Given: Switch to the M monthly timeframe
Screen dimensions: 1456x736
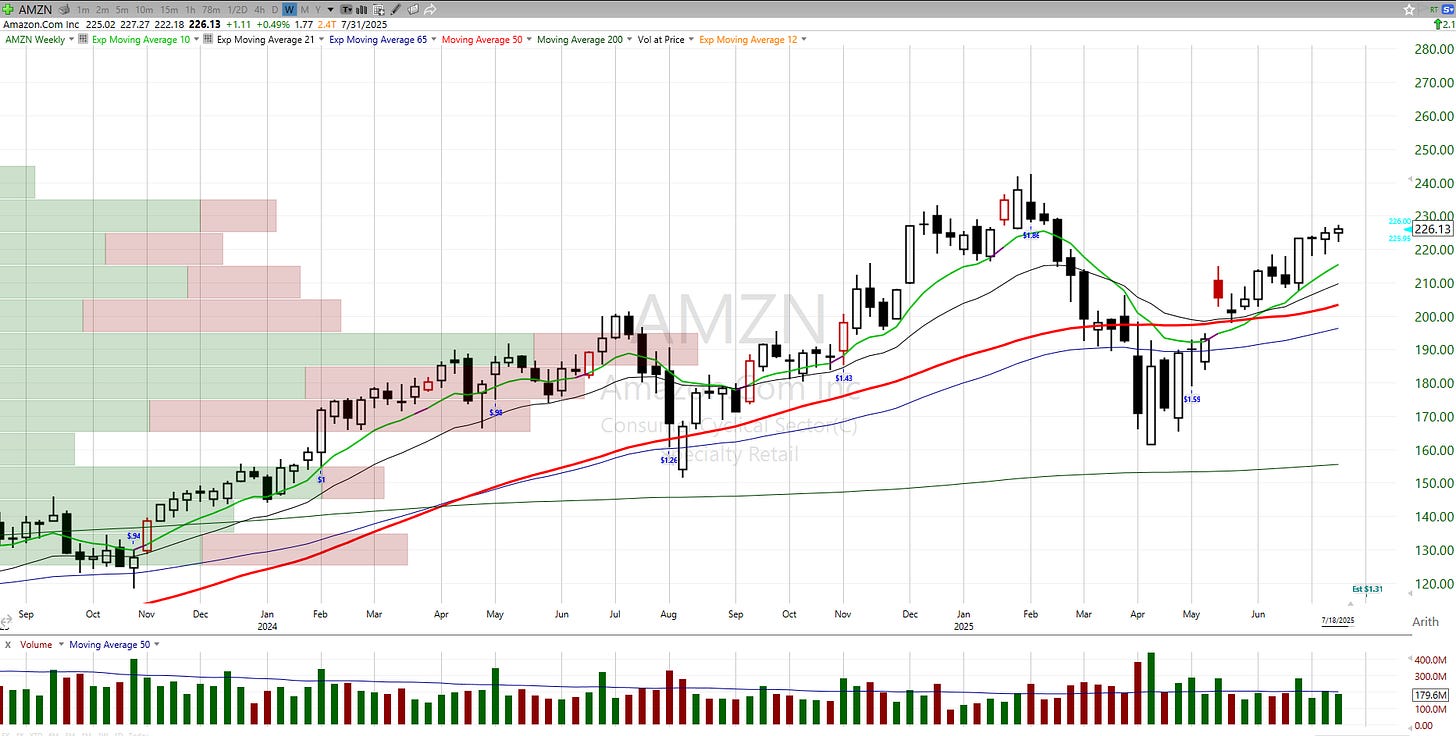Looking at the screenshot, I should [305, 10].
